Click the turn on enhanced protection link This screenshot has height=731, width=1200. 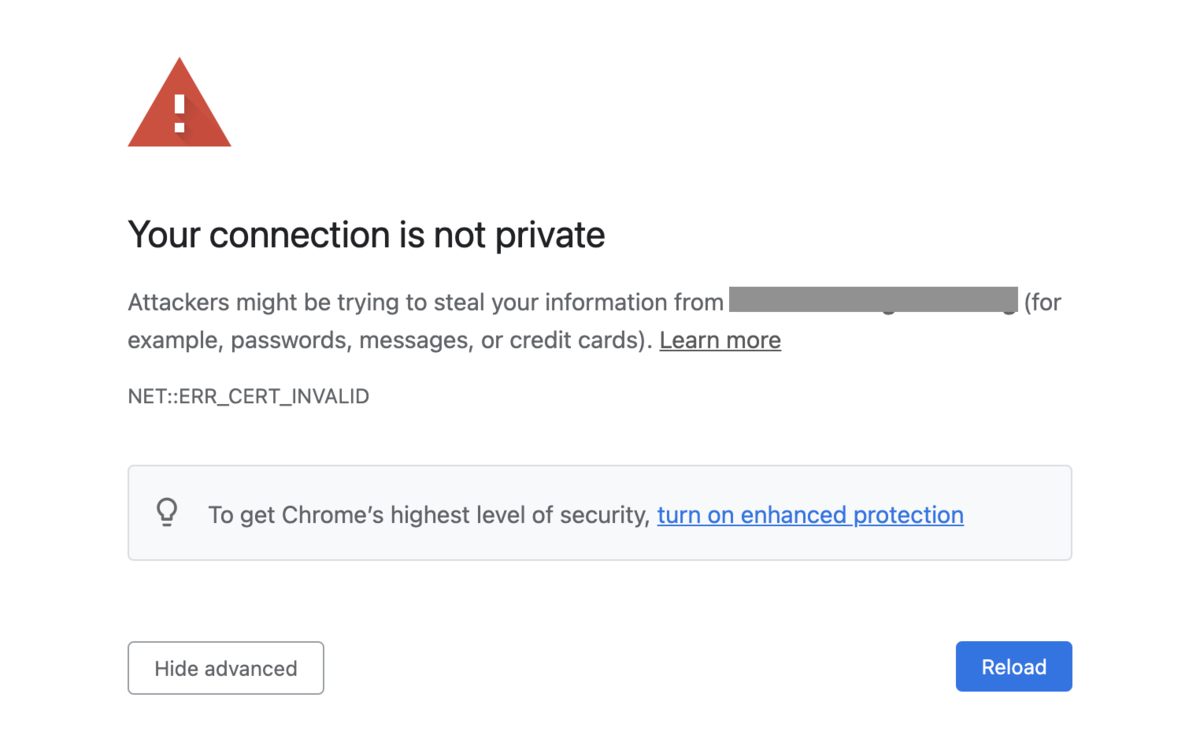coord(810,515)
